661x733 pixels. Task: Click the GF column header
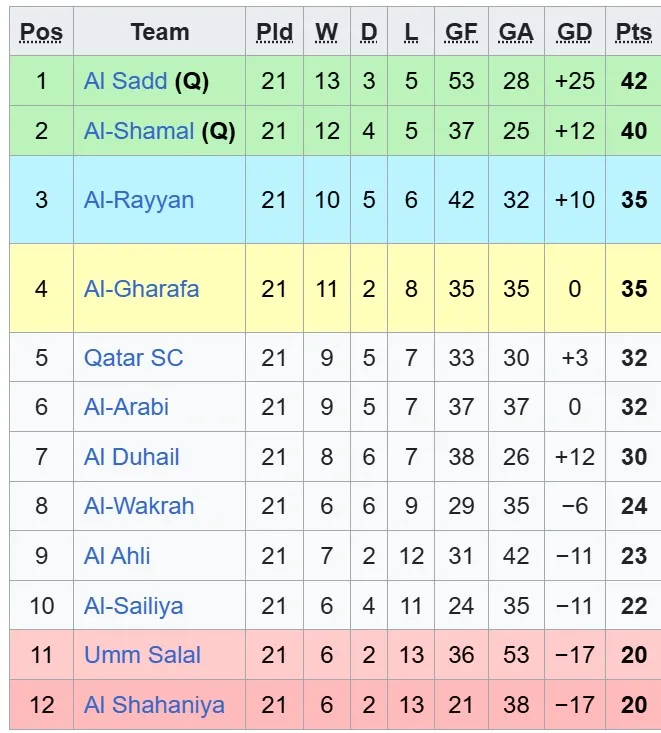[461, 32]
